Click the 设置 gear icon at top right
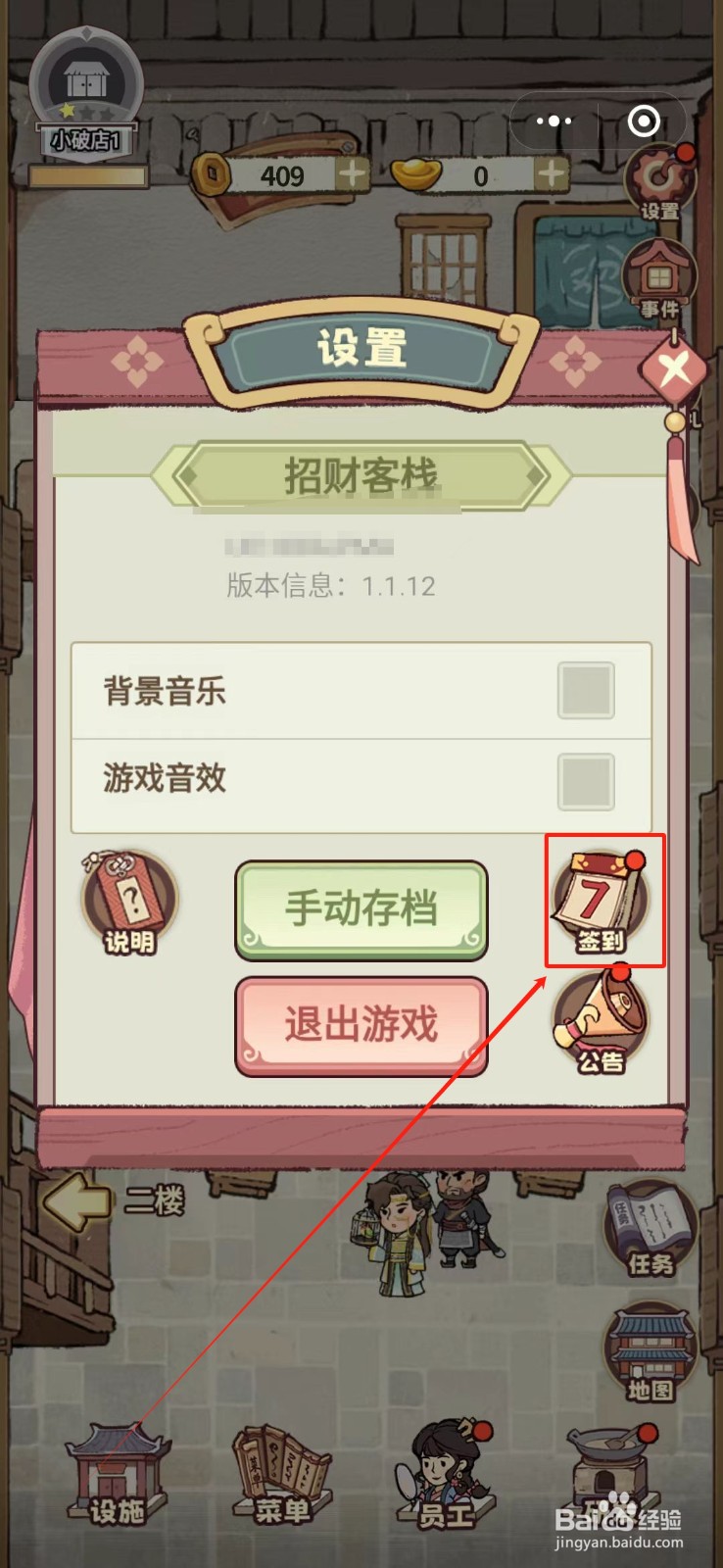The height and width of the screenshot is (1568, 723). click(660, 182)
